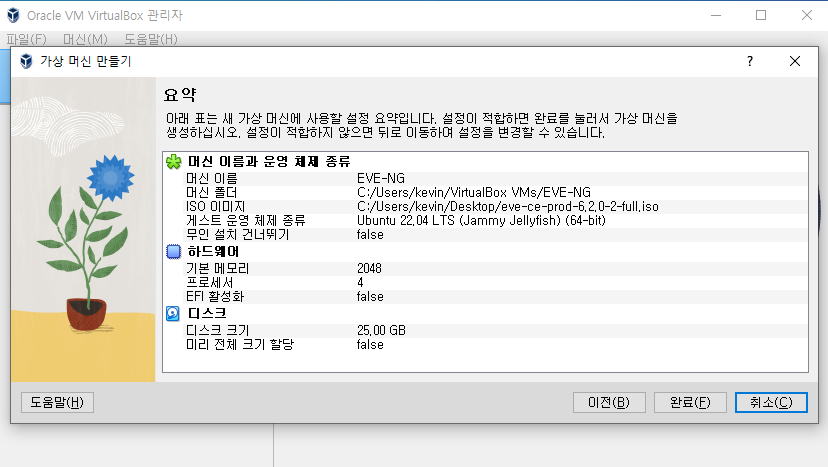The image size is (828, 467).
Task: Click the VirtualBox cube icon in the dialog title bar
Action: (x=26, y=61)
